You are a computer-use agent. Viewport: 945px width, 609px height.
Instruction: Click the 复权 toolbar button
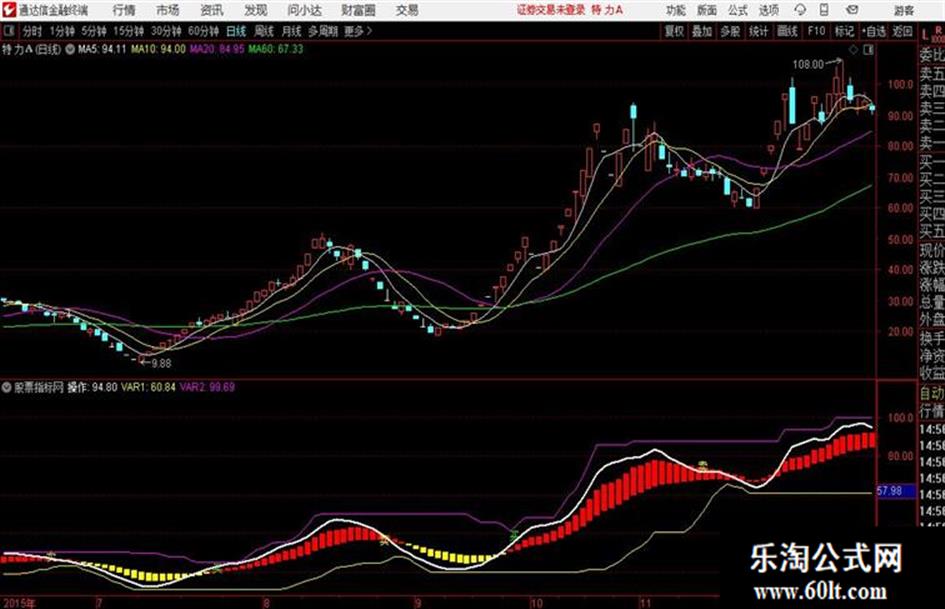pyautogui.click(x=674, y=31)
